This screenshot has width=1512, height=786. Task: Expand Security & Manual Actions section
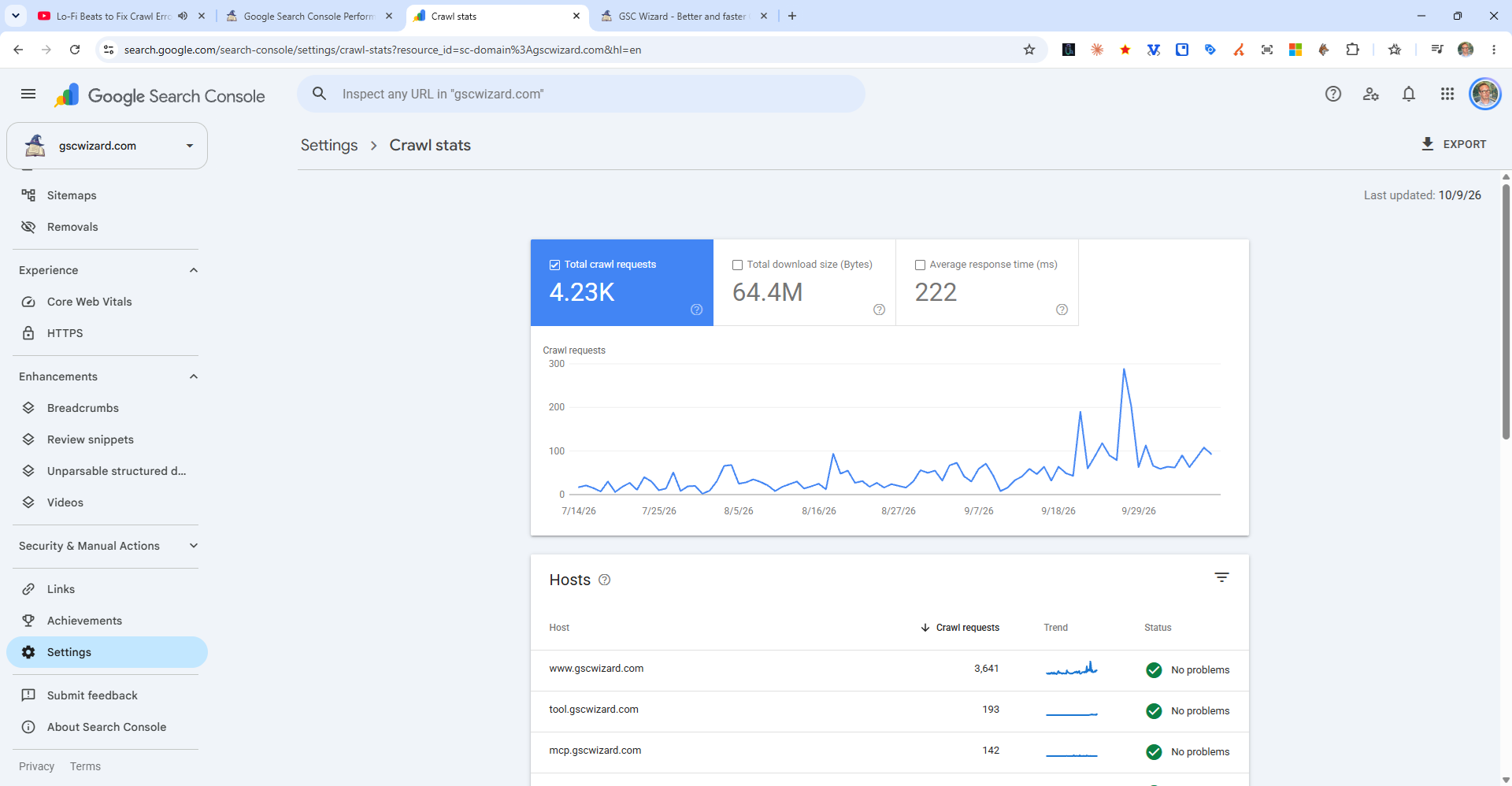tap(194, 546)
